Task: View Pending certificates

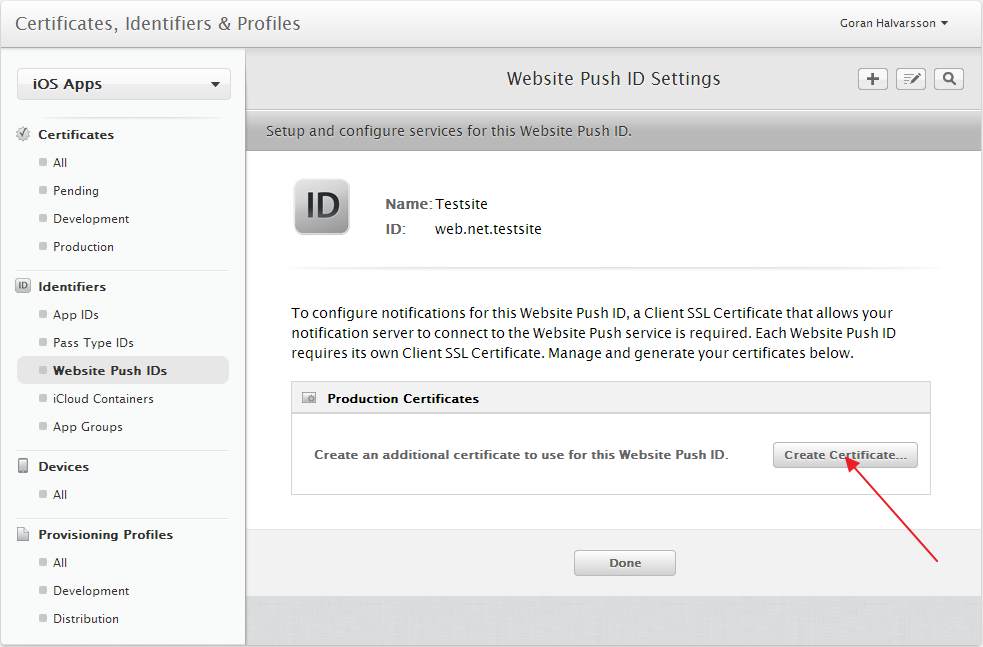Action: [x=74, y=190]
